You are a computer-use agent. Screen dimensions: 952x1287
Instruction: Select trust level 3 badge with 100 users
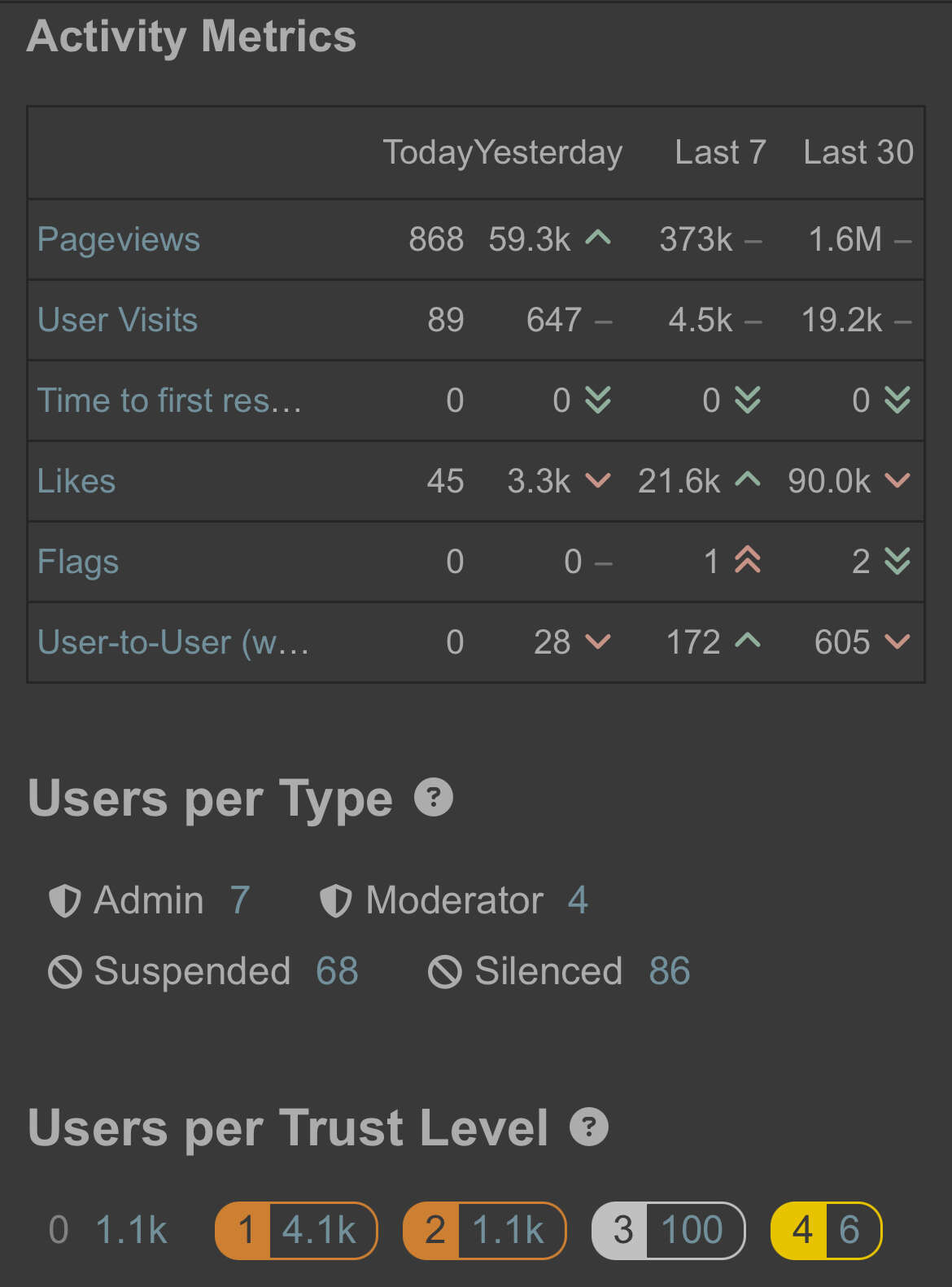(x=668, y=1230)
